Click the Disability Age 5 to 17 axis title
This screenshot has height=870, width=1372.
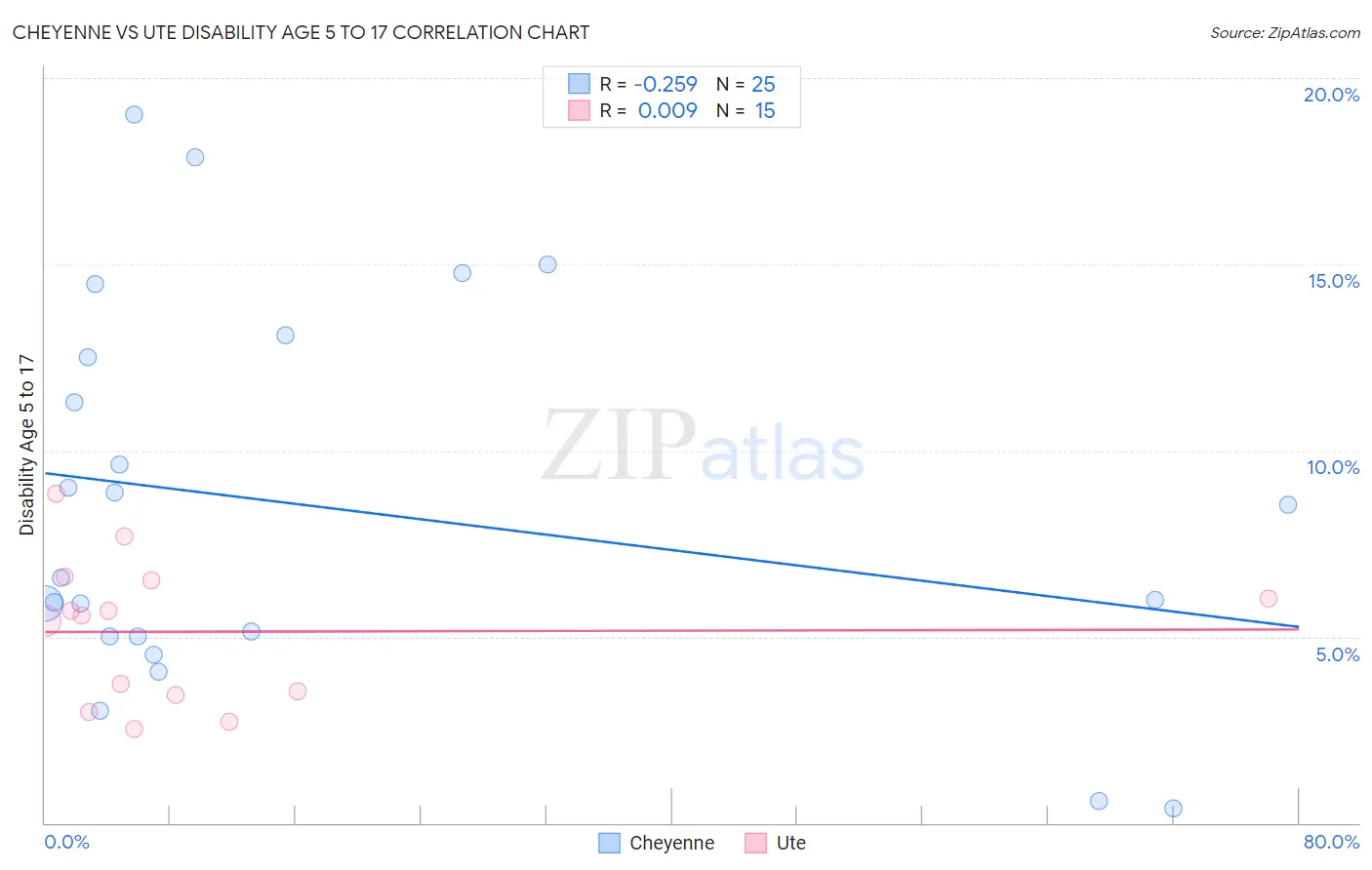26,445
